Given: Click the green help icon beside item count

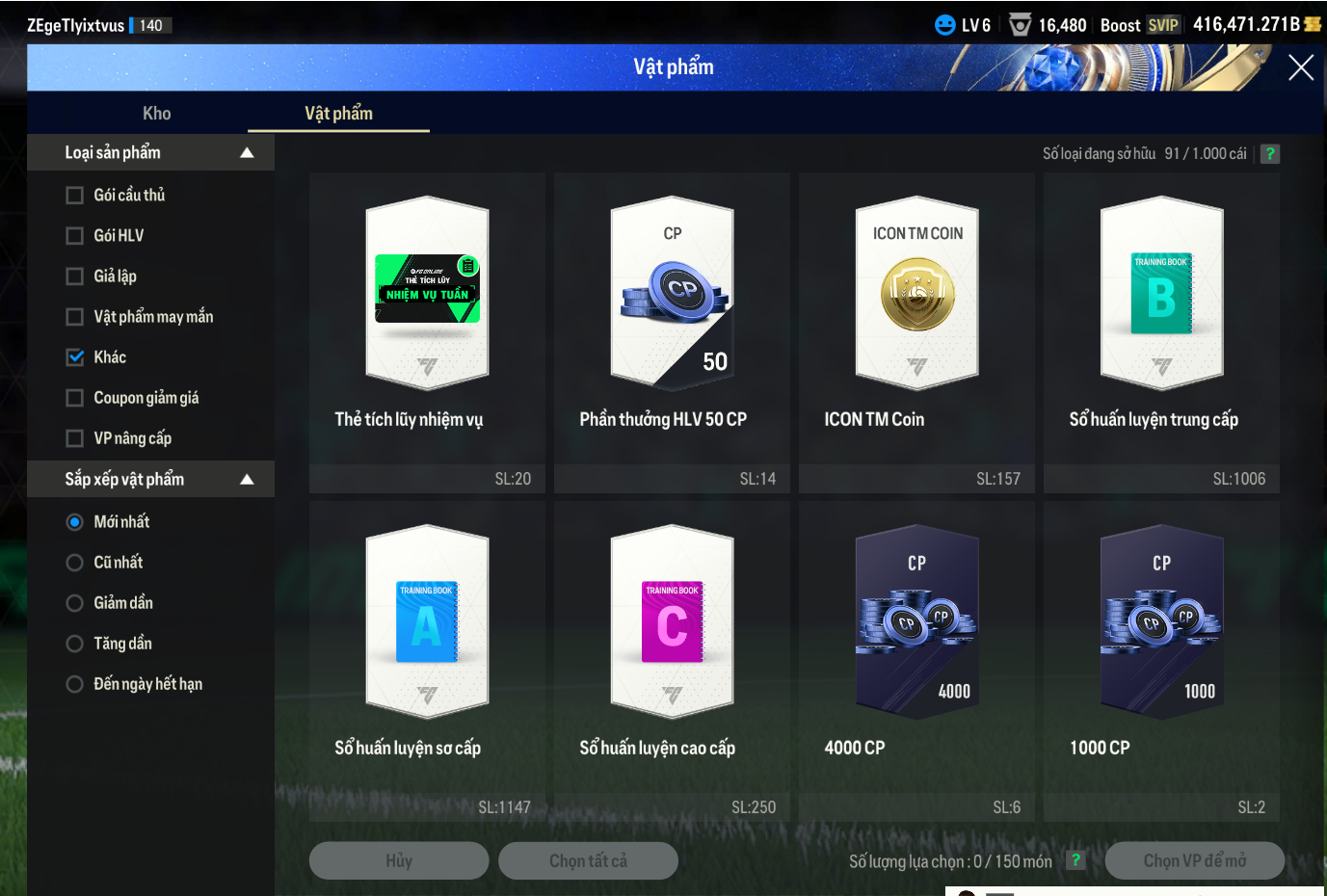Looking at the screenshot, I should [x=1270, y=154].
